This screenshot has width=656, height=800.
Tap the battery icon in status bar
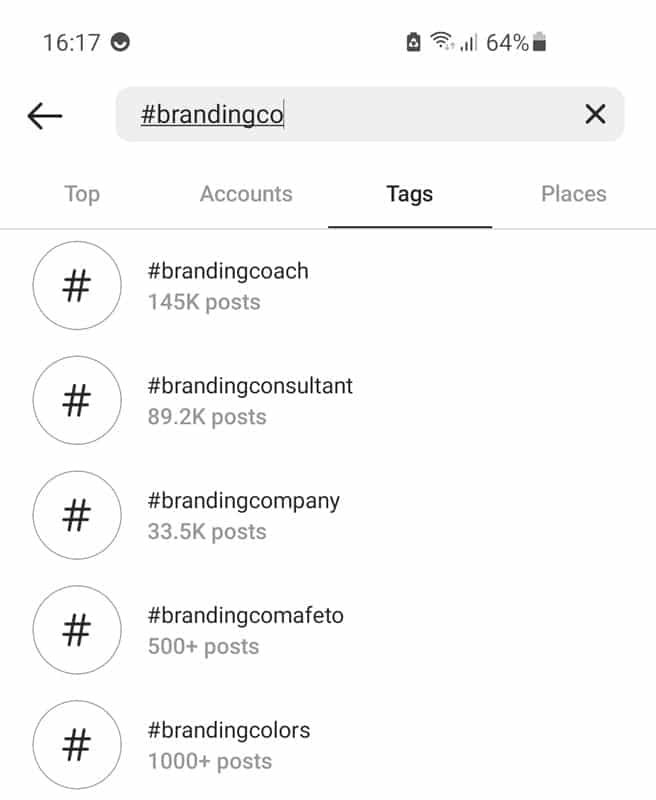541,43
